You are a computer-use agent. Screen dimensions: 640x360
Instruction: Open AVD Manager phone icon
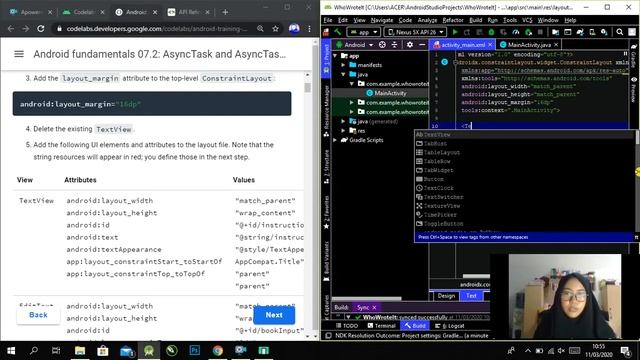tap(592, 32)
